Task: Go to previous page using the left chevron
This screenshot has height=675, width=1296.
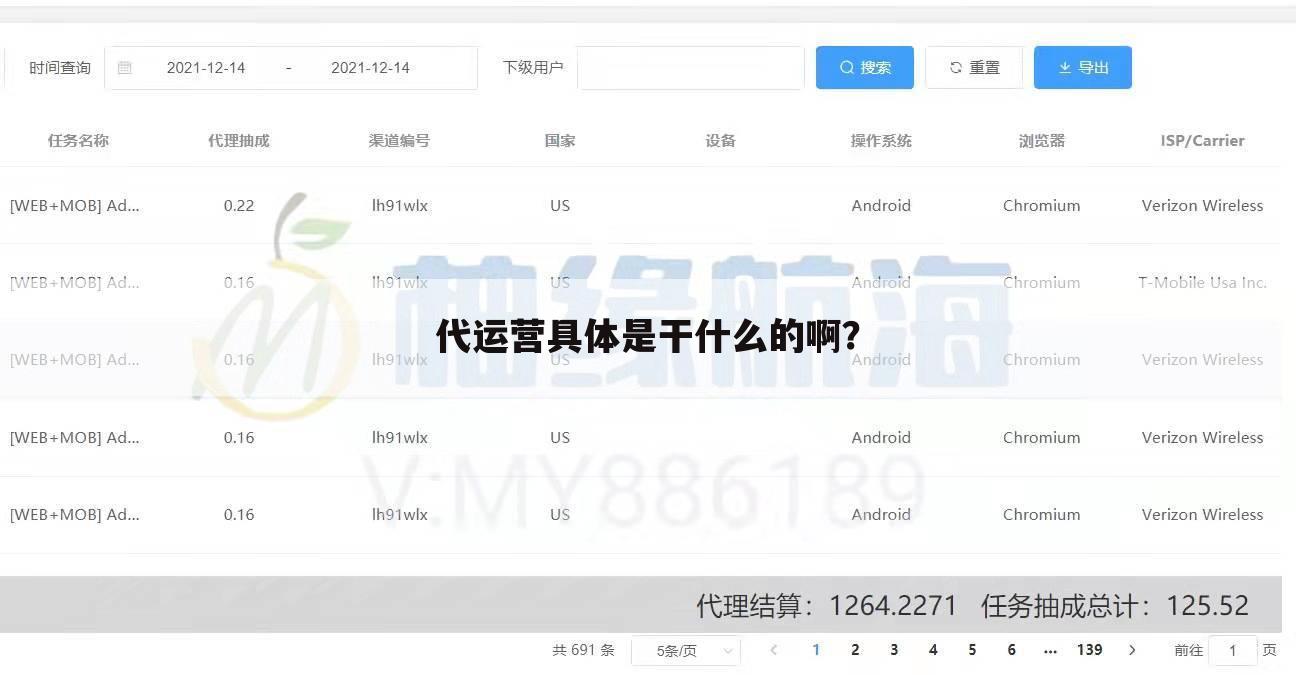Action: [x=773, y=650]
